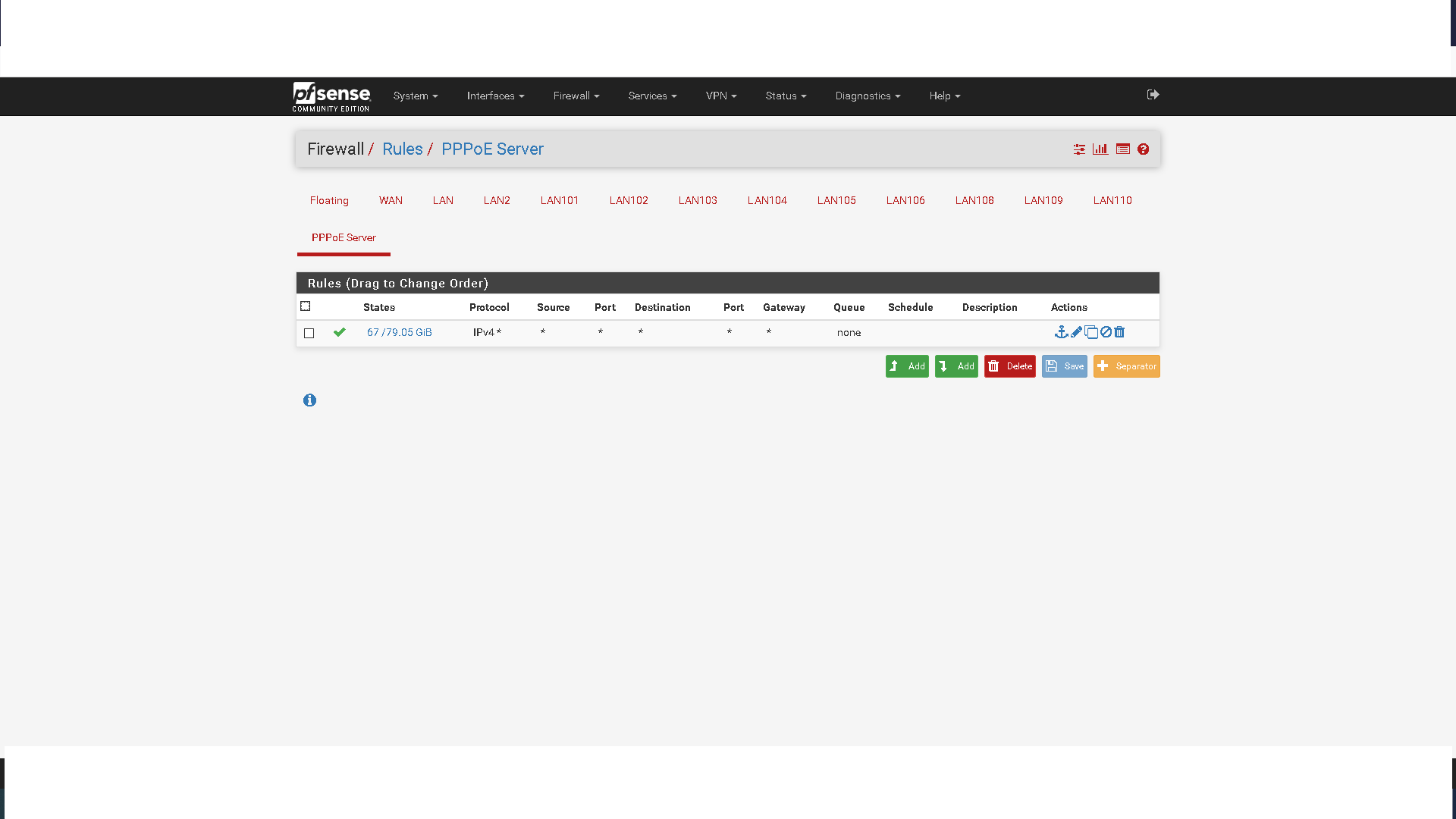
Task: Switch to the LAN103 tab
Action: coord(698,200)
